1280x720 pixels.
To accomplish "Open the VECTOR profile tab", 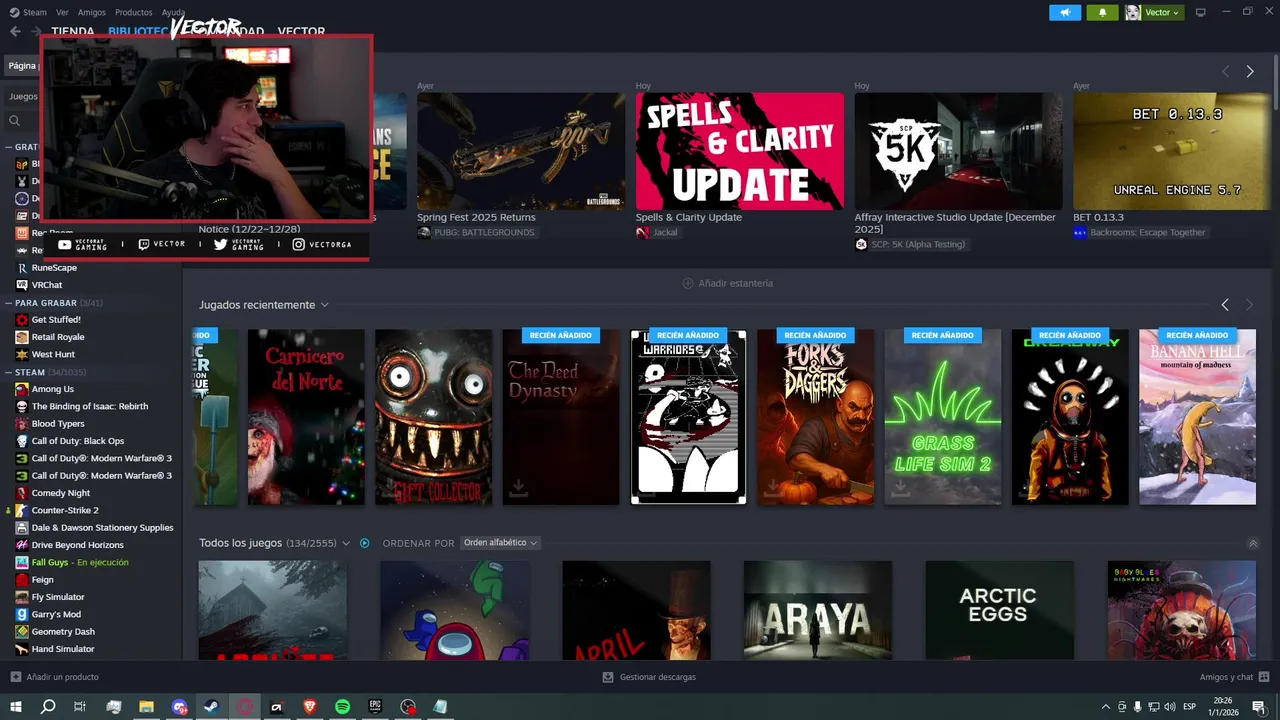I will [301, 31].
